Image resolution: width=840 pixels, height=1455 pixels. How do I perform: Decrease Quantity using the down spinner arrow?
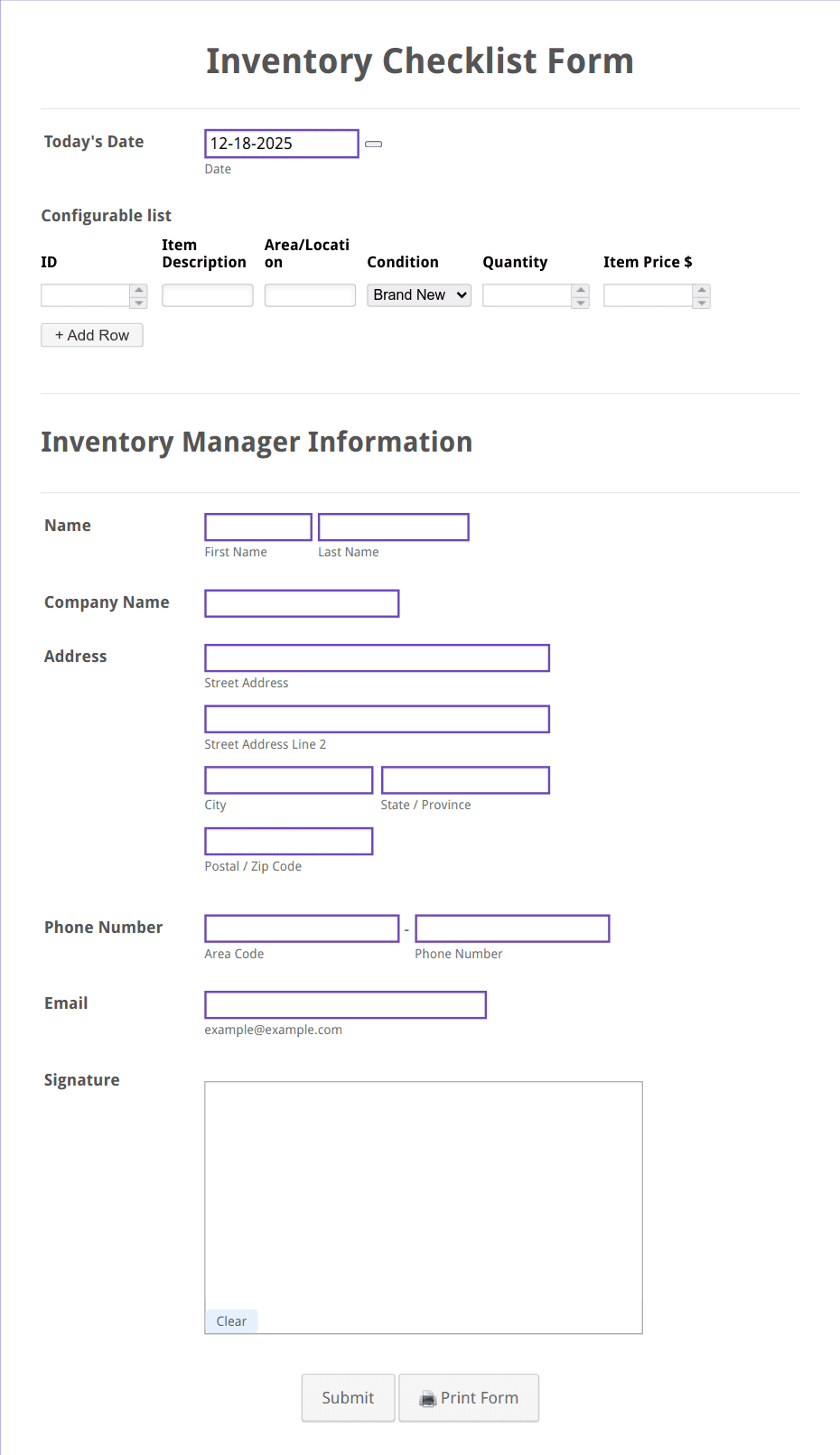point(579,301)
